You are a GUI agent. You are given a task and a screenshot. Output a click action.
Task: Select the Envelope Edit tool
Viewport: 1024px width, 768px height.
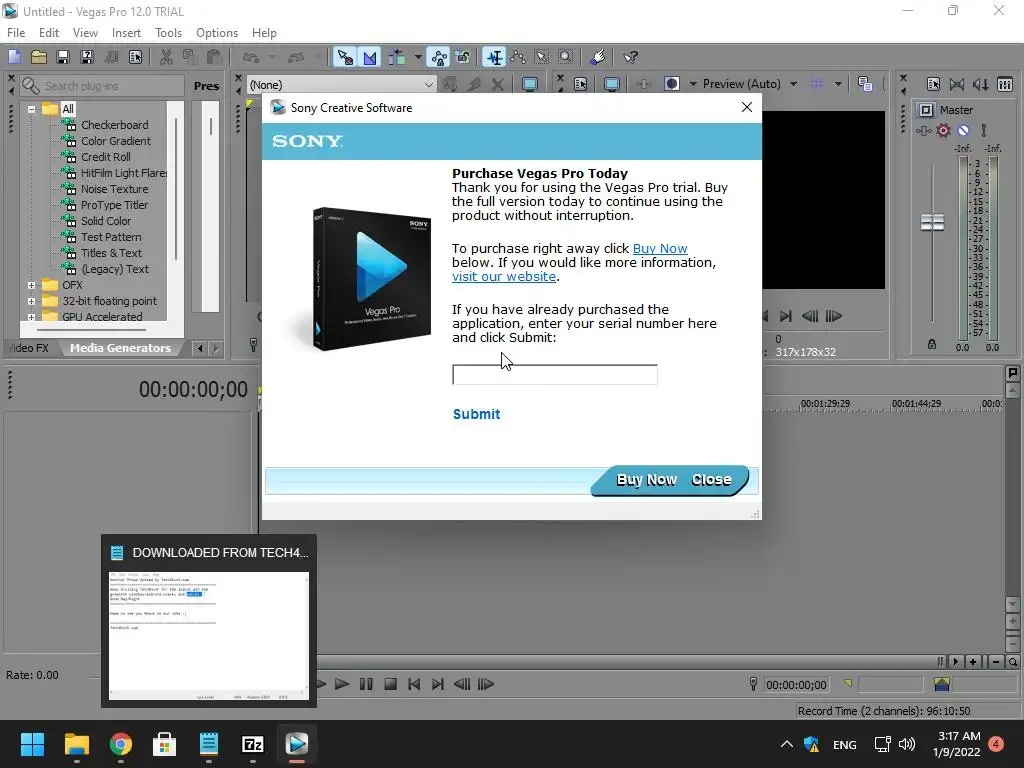(x=519, y=57)
